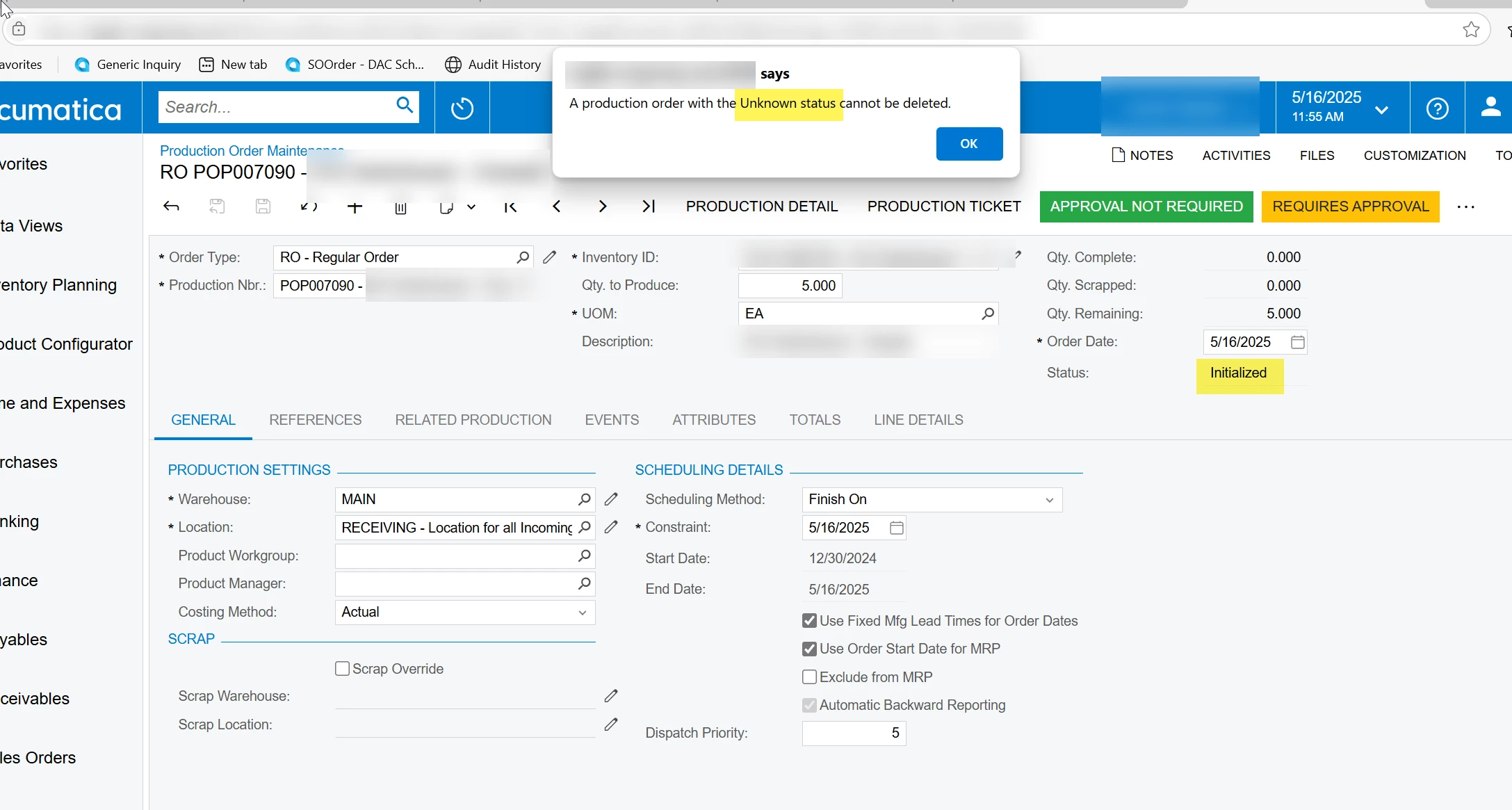The height and width of the screenshot is (810, 1512).
Task: Go to first record icon
Action: tap(510, 206)
